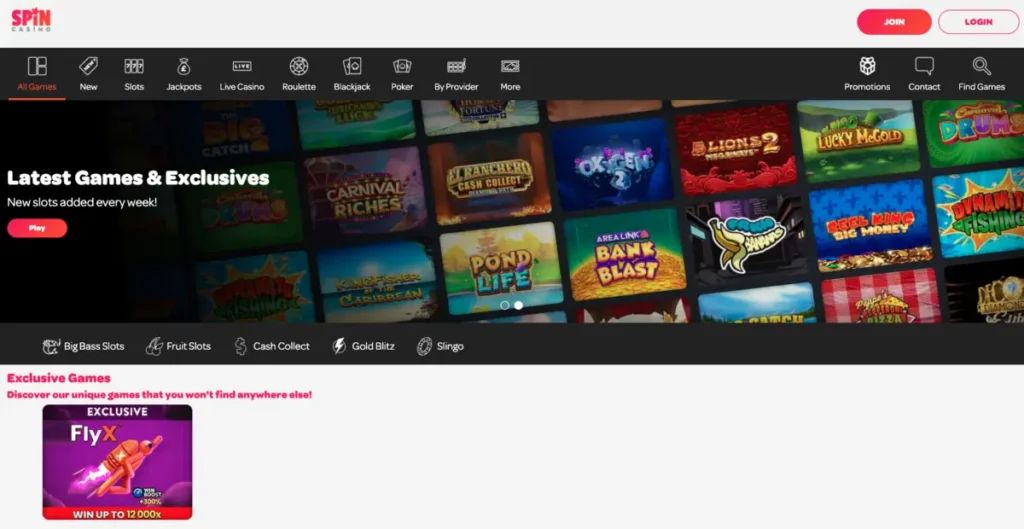Open the Reel King Big Money tile
The width and height of the screenshot is (1024, 529).
click(871, 225)
